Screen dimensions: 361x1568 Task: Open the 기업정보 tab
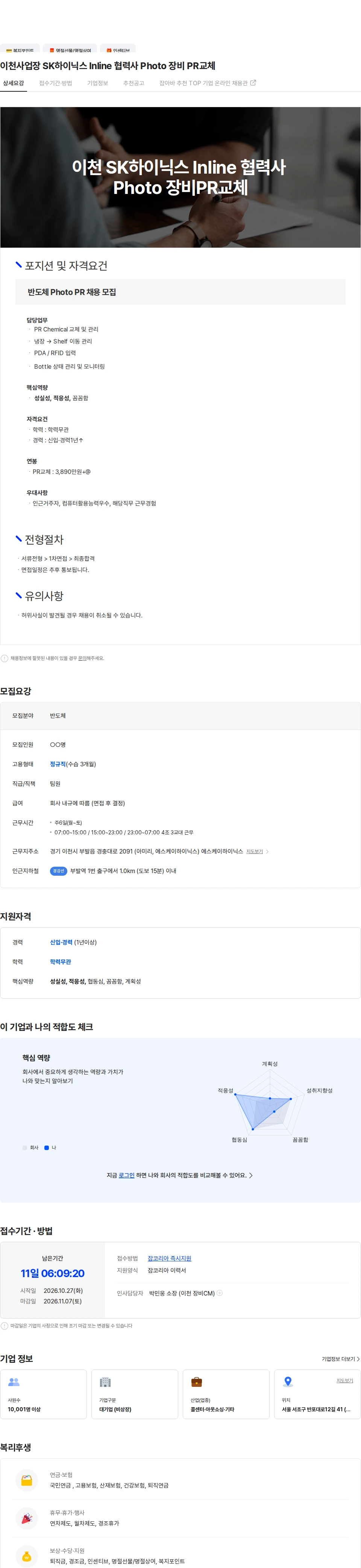[97, 83]
